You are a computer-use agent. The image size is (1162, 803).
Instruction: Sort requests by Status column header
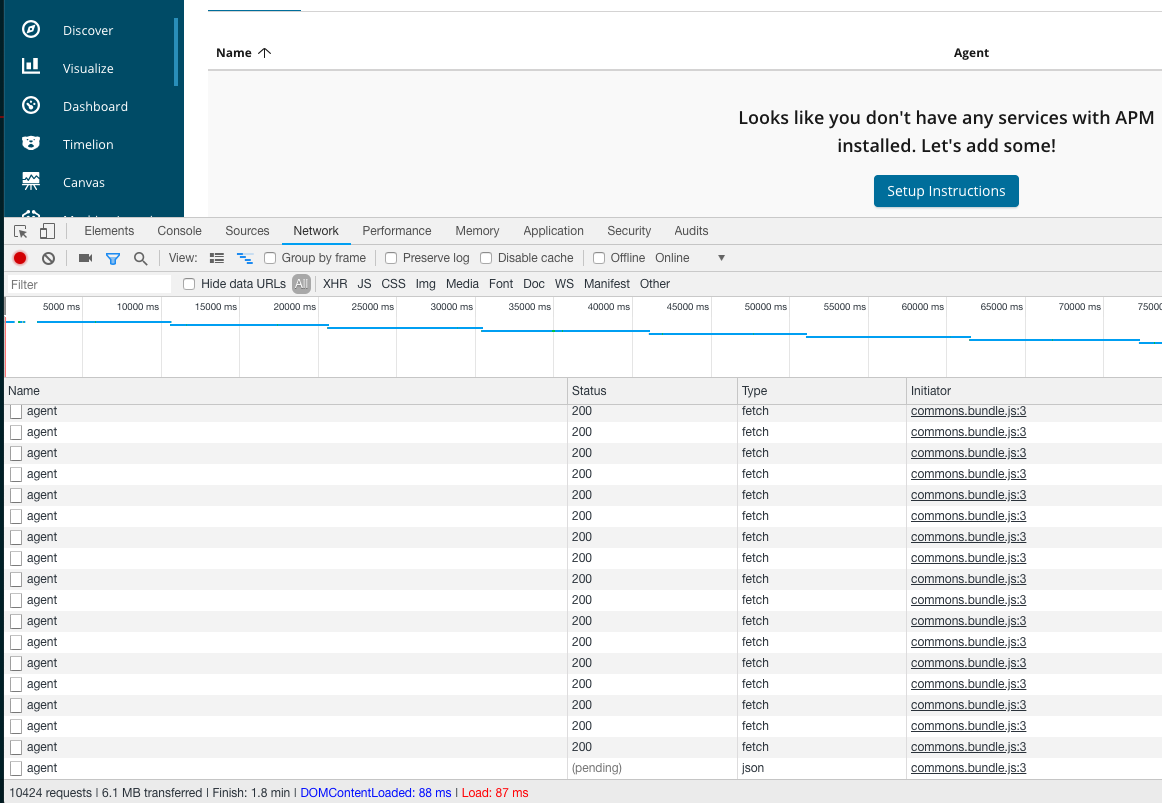pyautogui.click(x=652, y=391)
